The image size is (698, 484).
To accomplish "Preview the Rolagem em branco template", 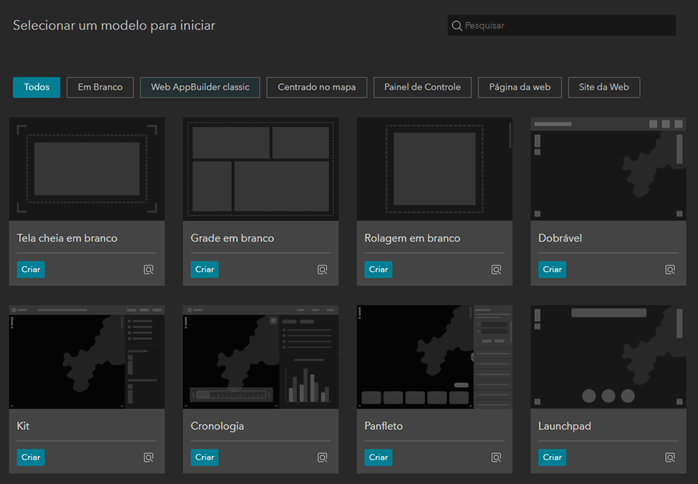I will (496, 269).
